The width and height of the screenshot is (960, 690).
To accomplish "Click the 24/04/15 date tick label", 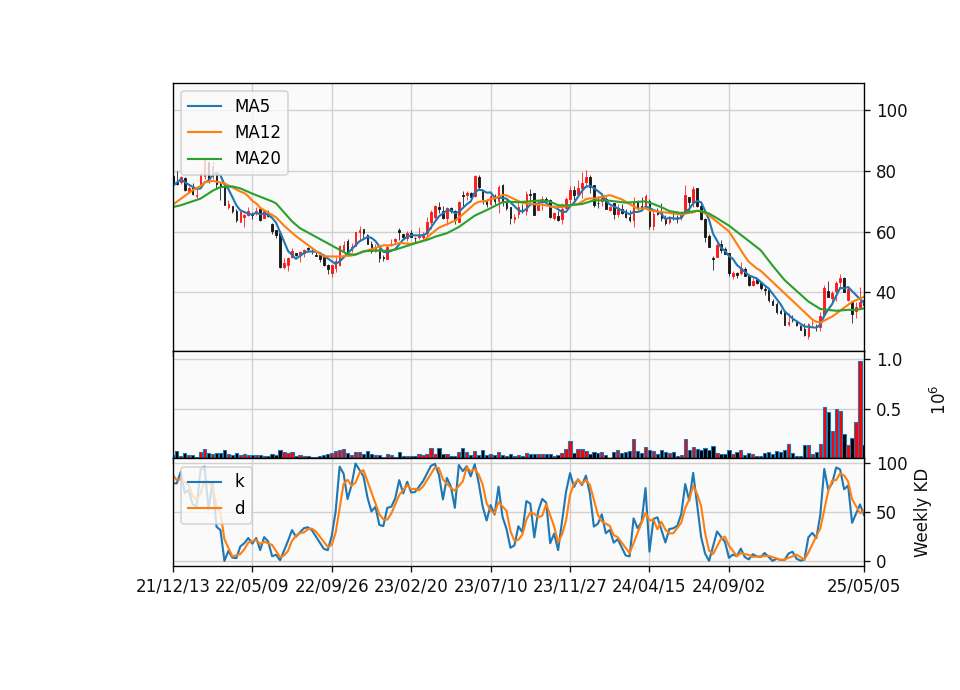I will coord(649,586).
